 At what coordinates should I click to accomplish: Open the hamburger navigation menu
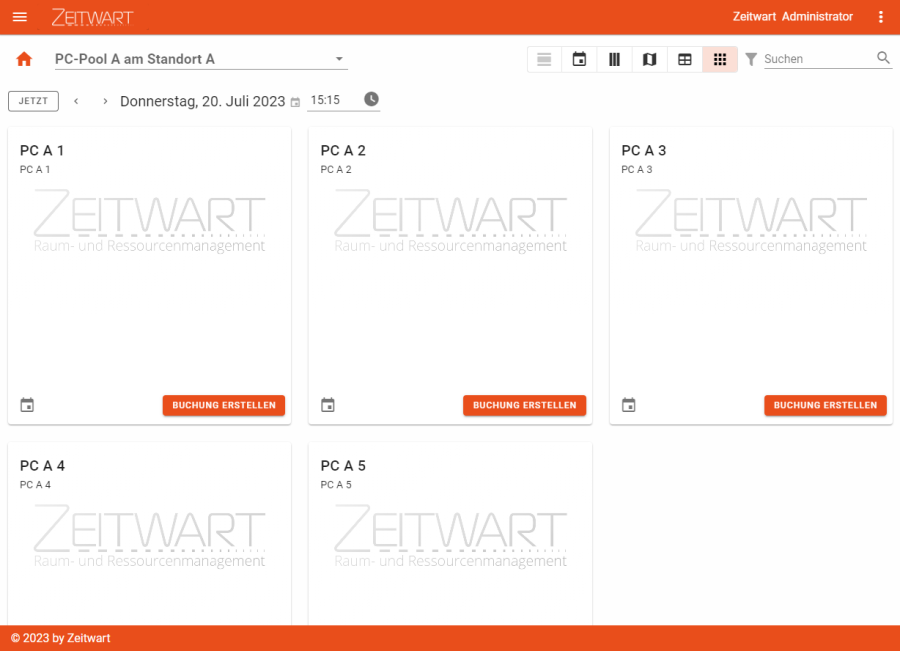[x=20, y=17]
